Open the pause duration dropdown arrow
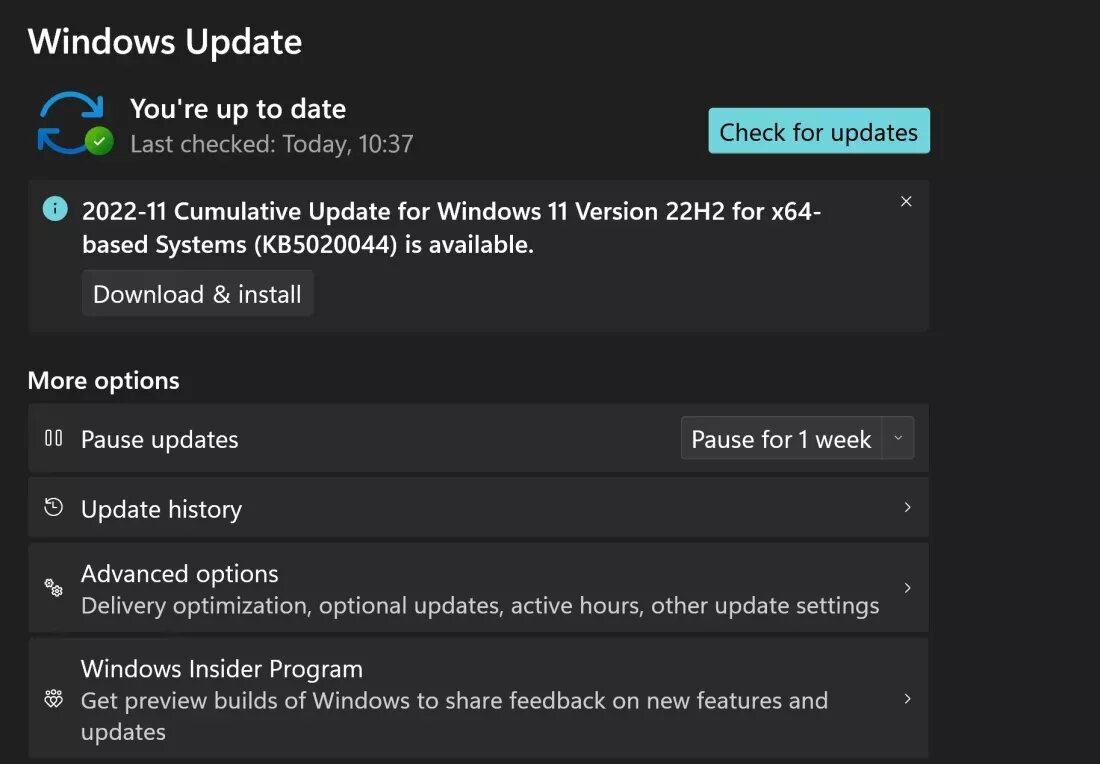Viewport: 1100px width, 764px height. click(898, 438)
